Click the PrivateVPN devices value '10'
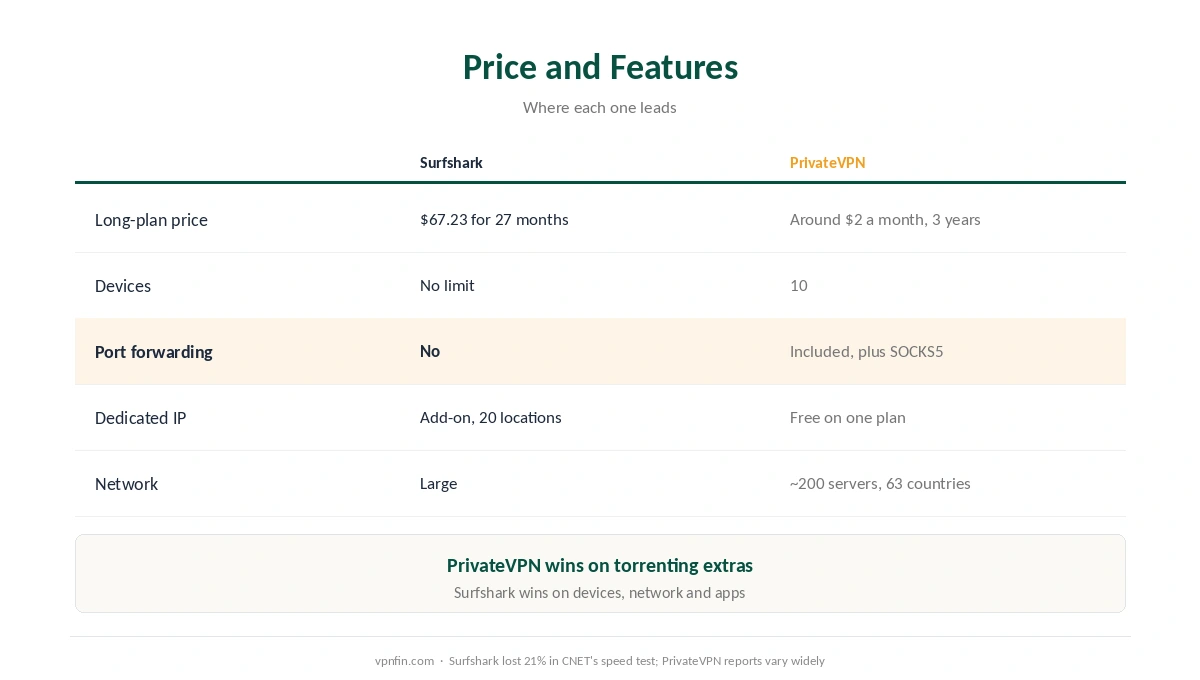The width and height of the screenshot is (1200, 680). (x=798, y=286)
